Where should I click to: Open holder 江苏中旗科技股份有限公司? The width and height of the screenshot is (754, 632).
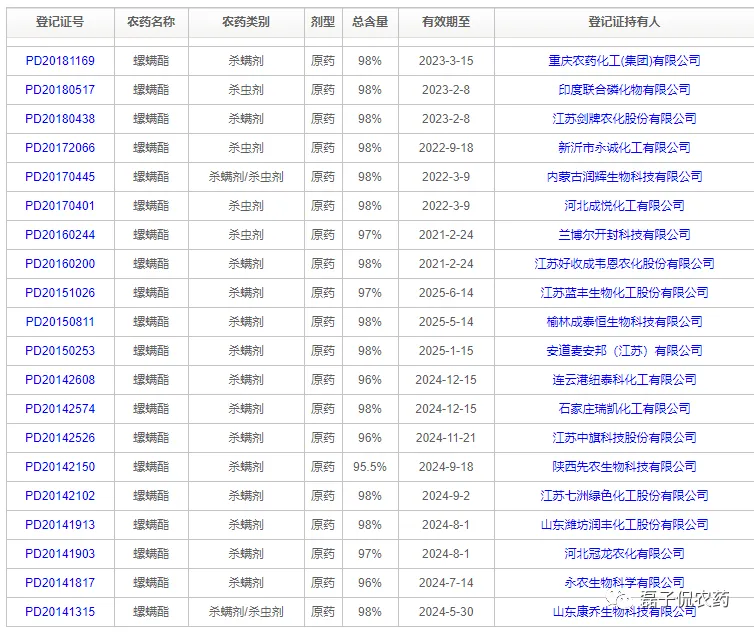624,438
